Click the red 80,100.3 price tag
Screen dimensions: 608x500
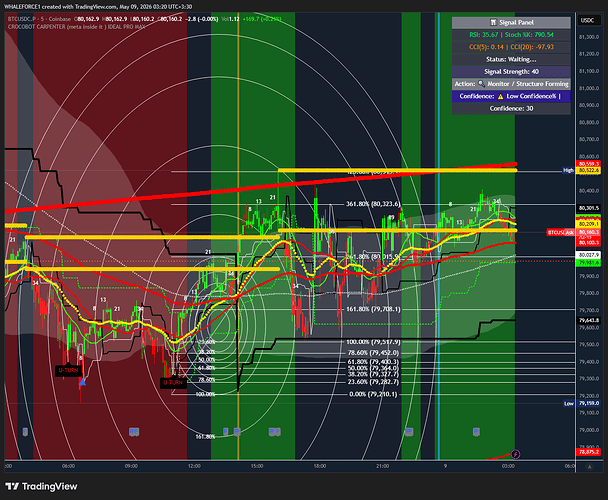589,243
